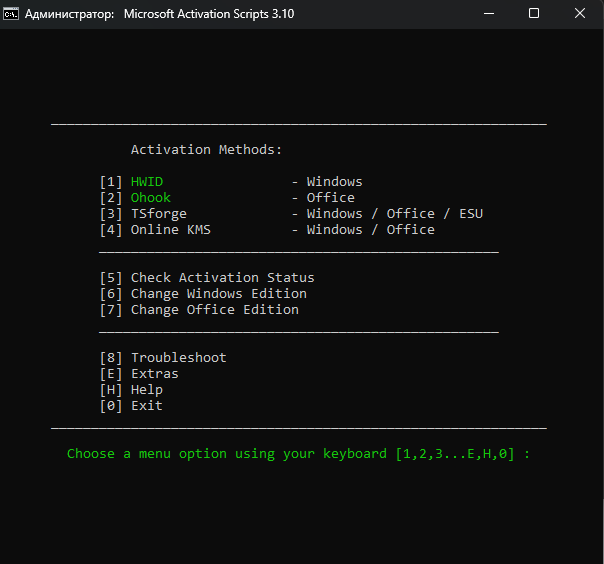Click "Windows / Office / ESU" description
This screenshot has width=604, height=564.
coord(394,214)
